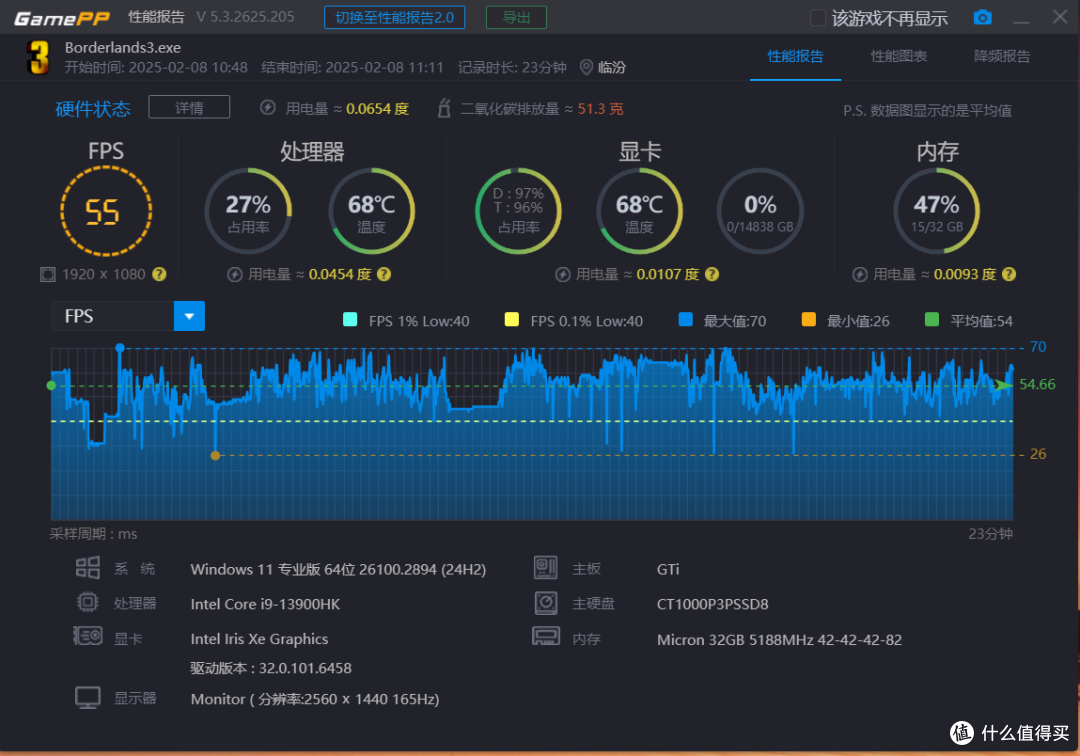Toggle the FPS 0.1% Low yellow legend swatch

point(512,319)
